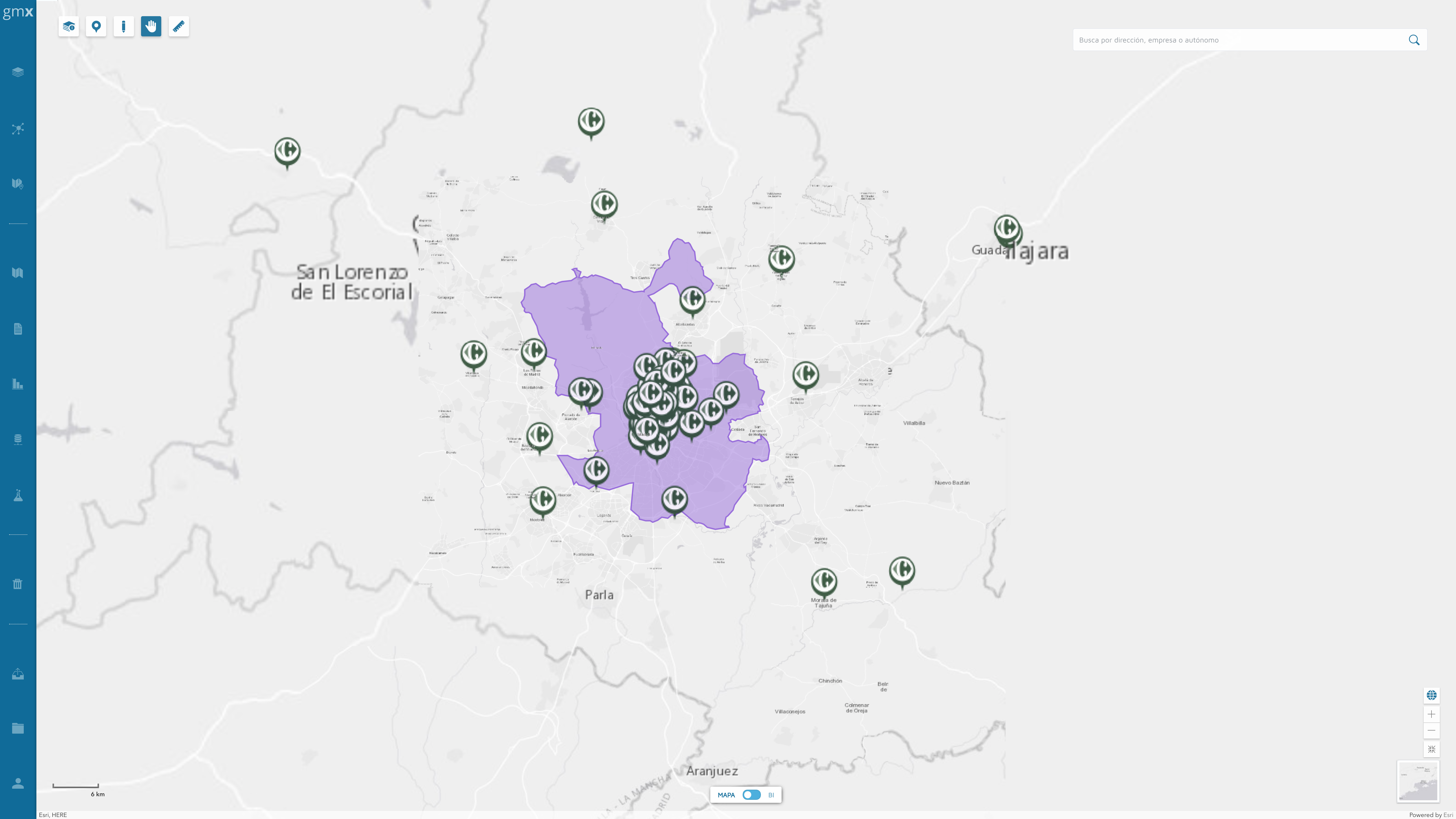1456x819 pixels.
Task: Toggle the MAPA/BI switch
Action: click(x=751, y=795)
